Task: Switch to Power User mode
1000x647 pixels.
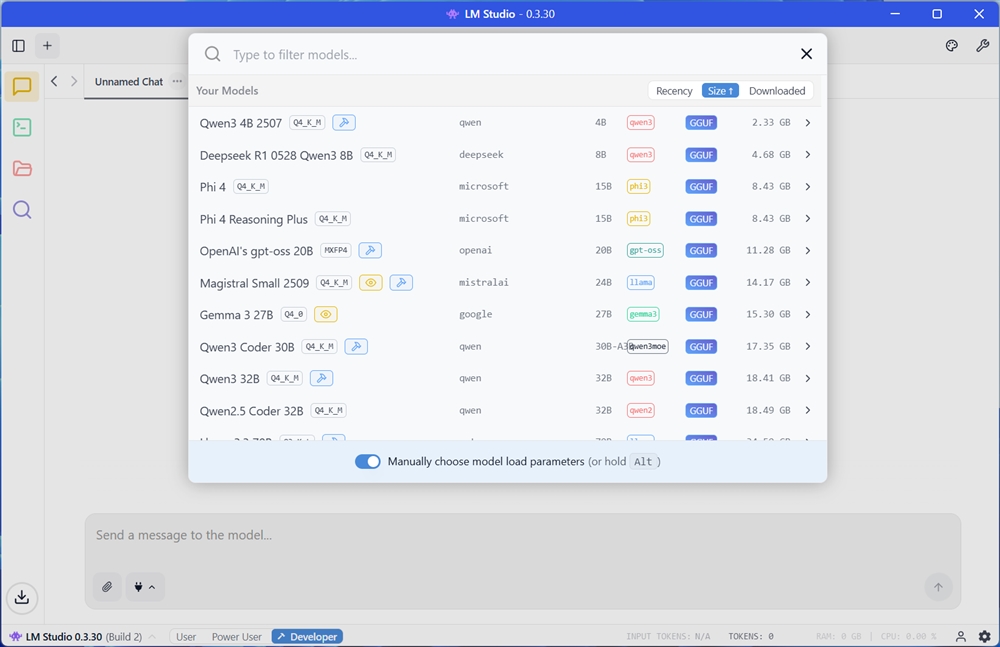Action: (237, 637)
